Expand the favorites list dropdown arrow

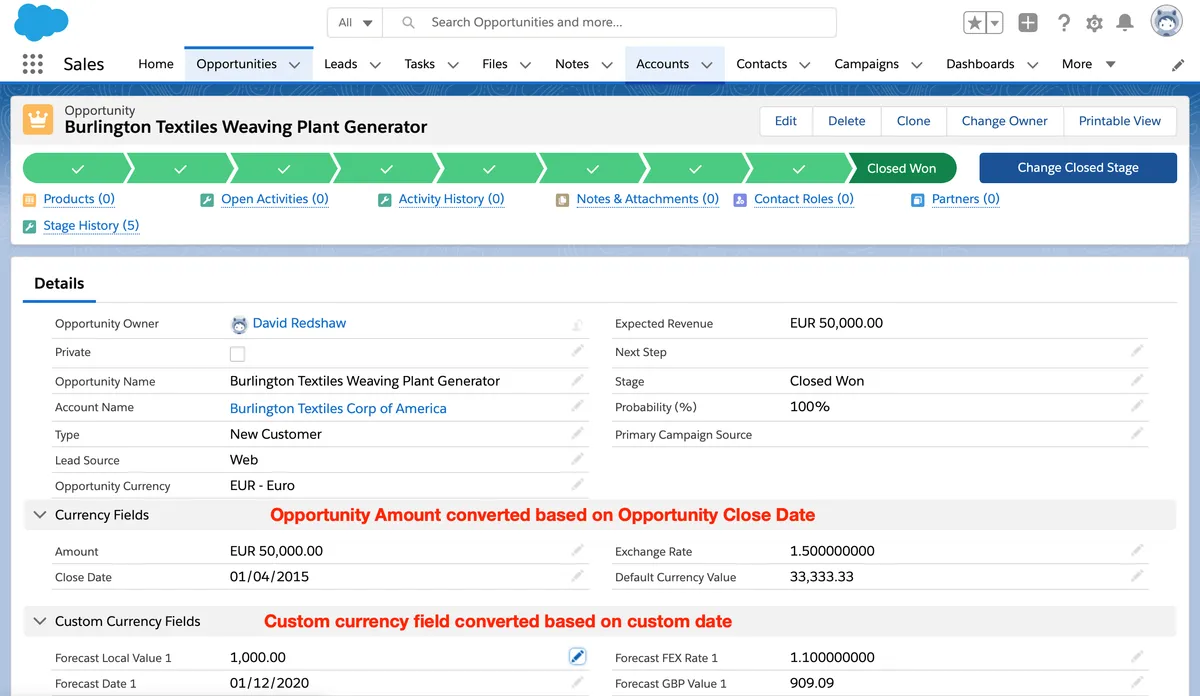click(995, 22)
